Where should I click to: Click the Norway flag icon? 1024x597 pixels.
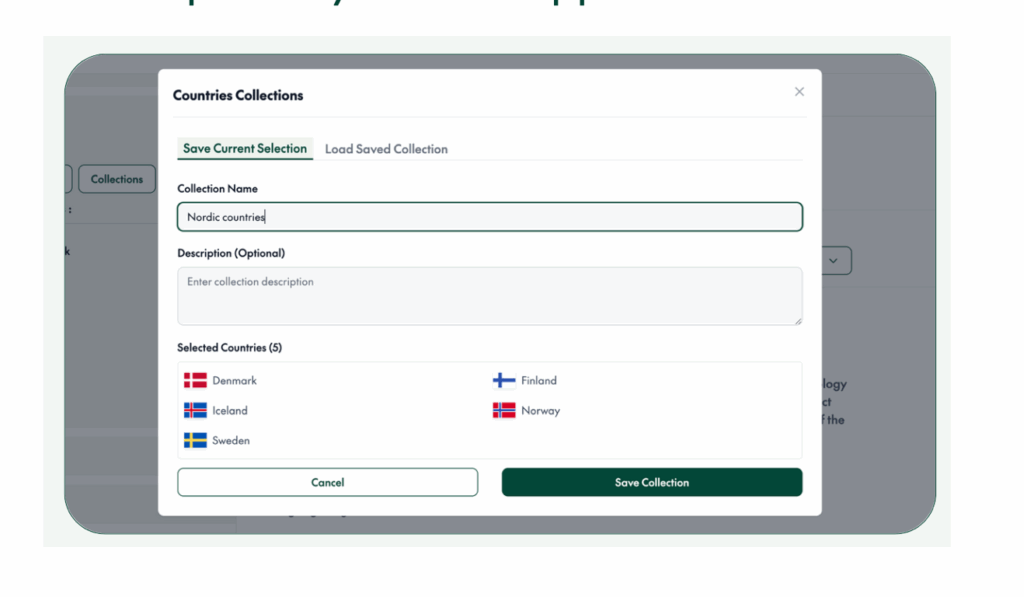click(x=504, y=411)
